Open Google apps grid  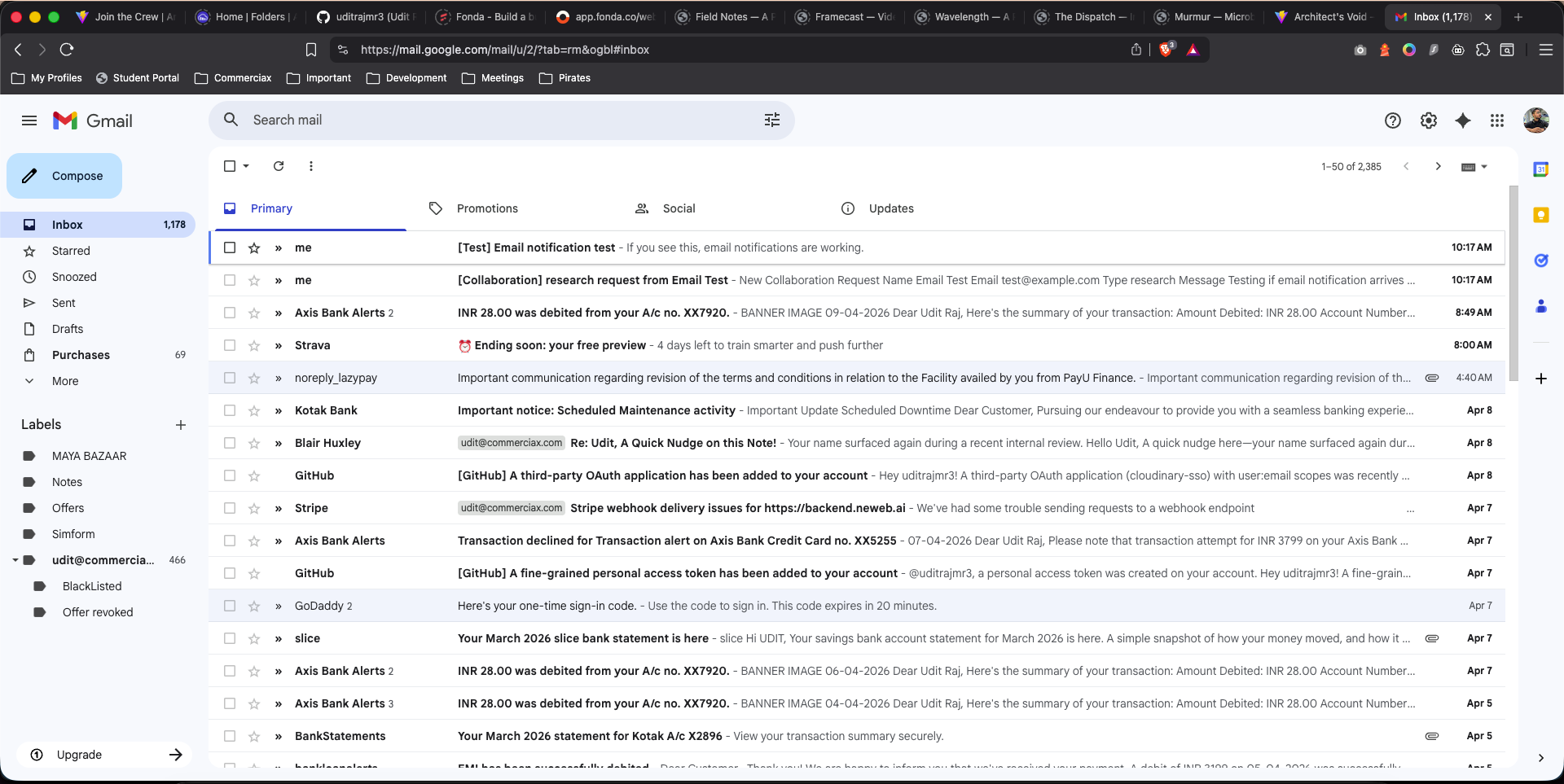tap(1497, 120)
